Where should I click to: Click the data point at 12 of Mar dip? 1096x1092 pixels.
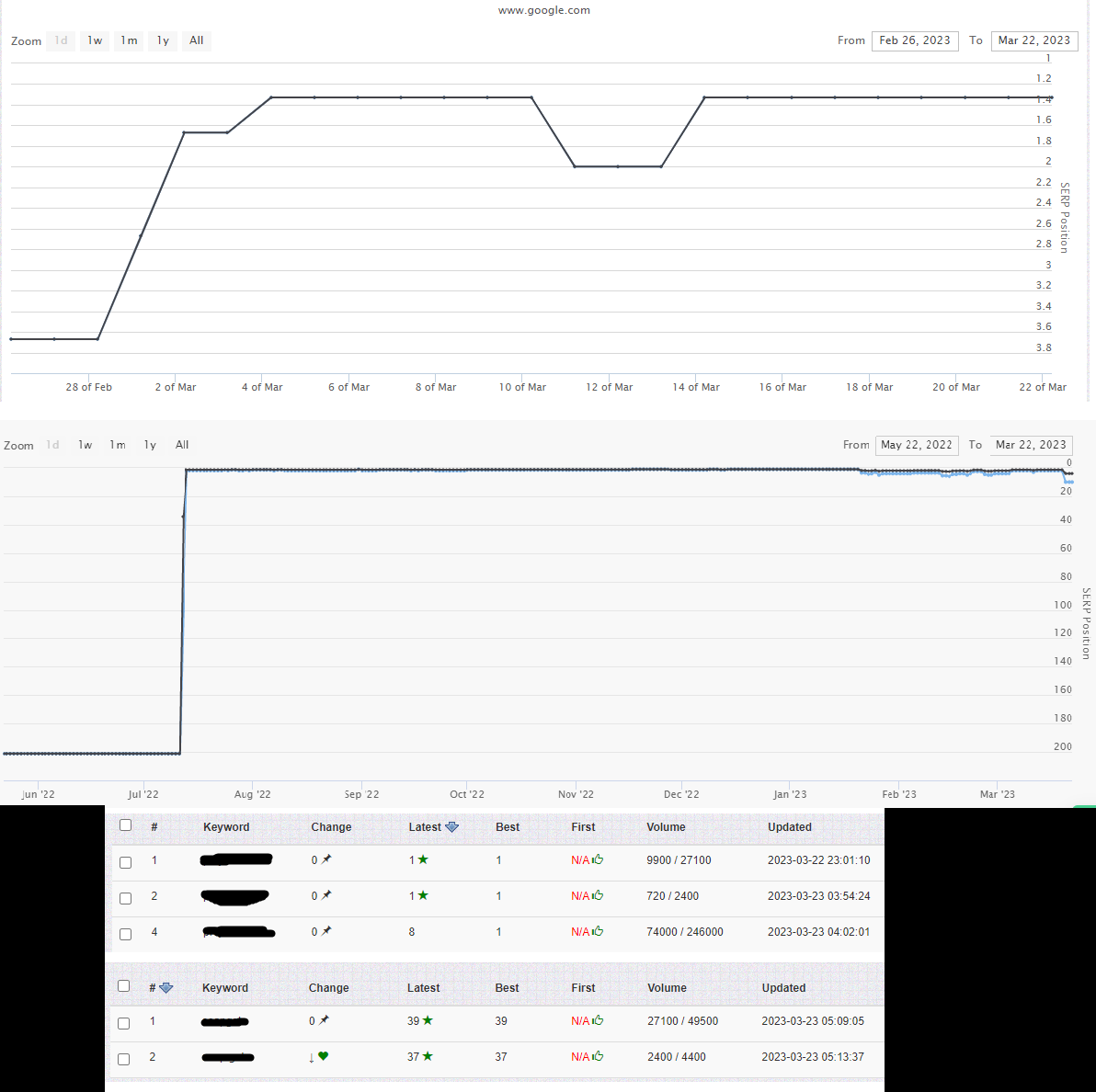pyautogui.click(x=618, y=166)
